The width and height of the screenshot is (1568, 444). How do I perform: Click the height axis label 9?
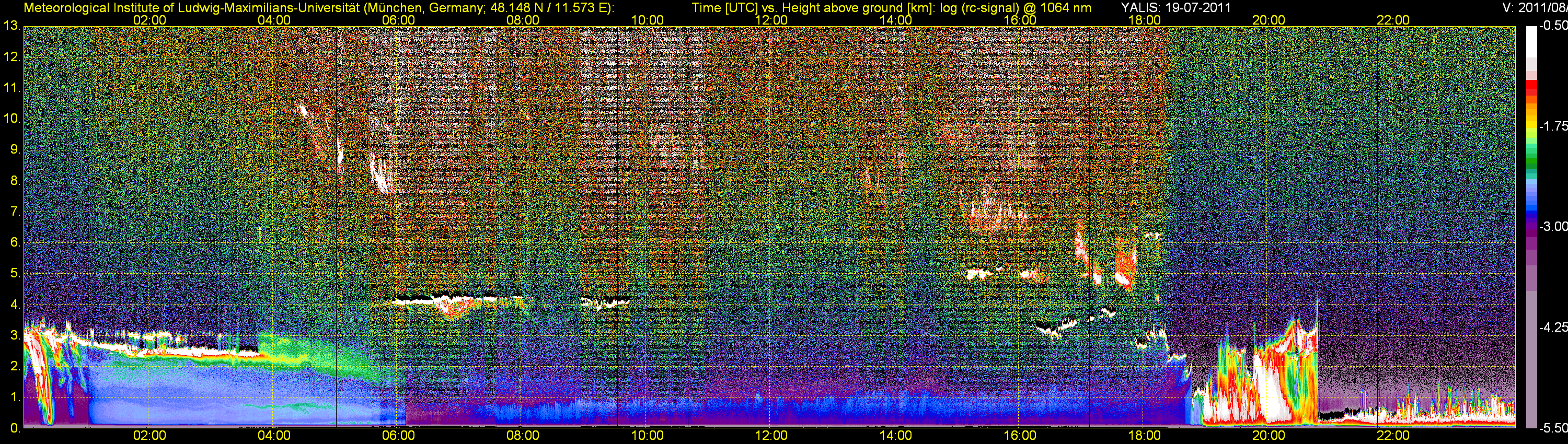pos(15,149)
